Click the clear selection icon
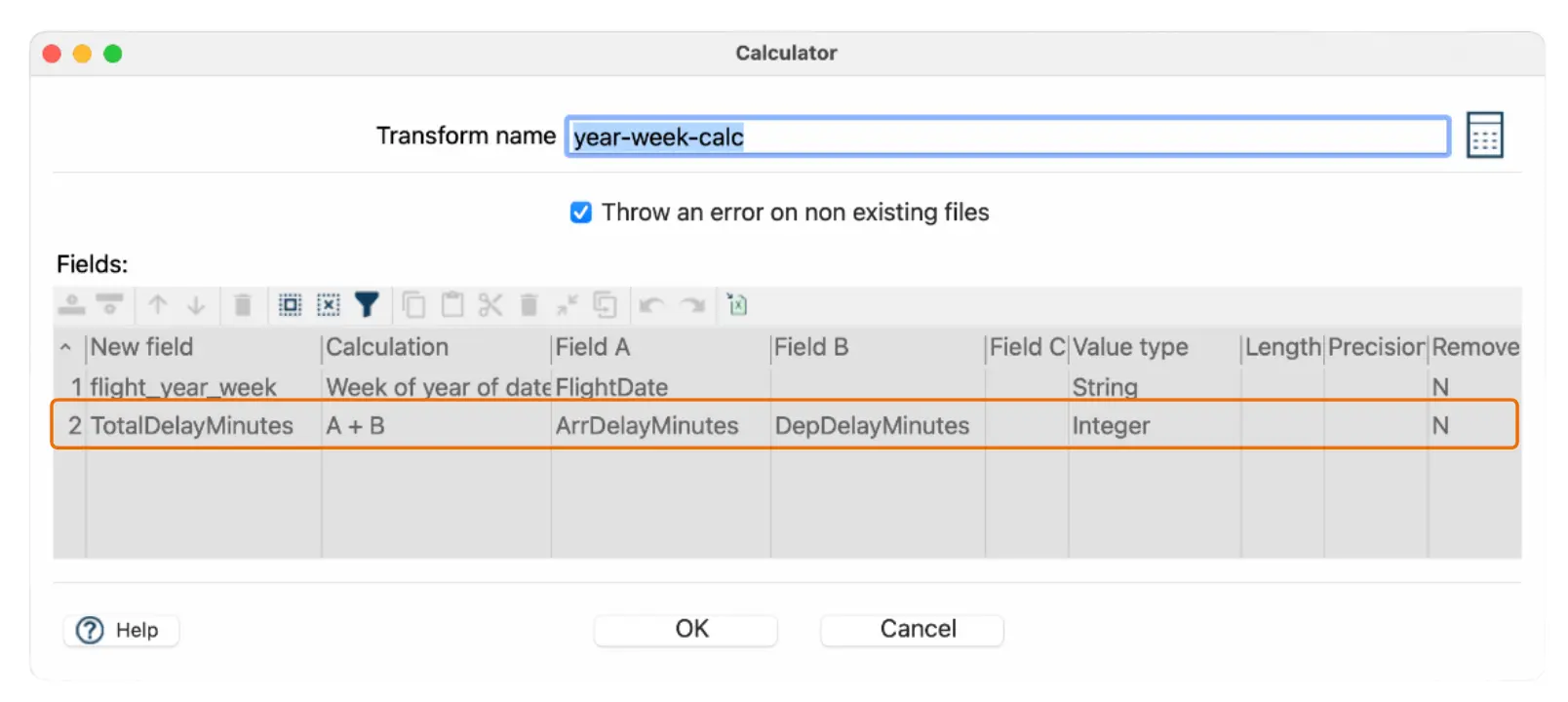The height and width of the screenshot is (702, 1568). point(329,305)
